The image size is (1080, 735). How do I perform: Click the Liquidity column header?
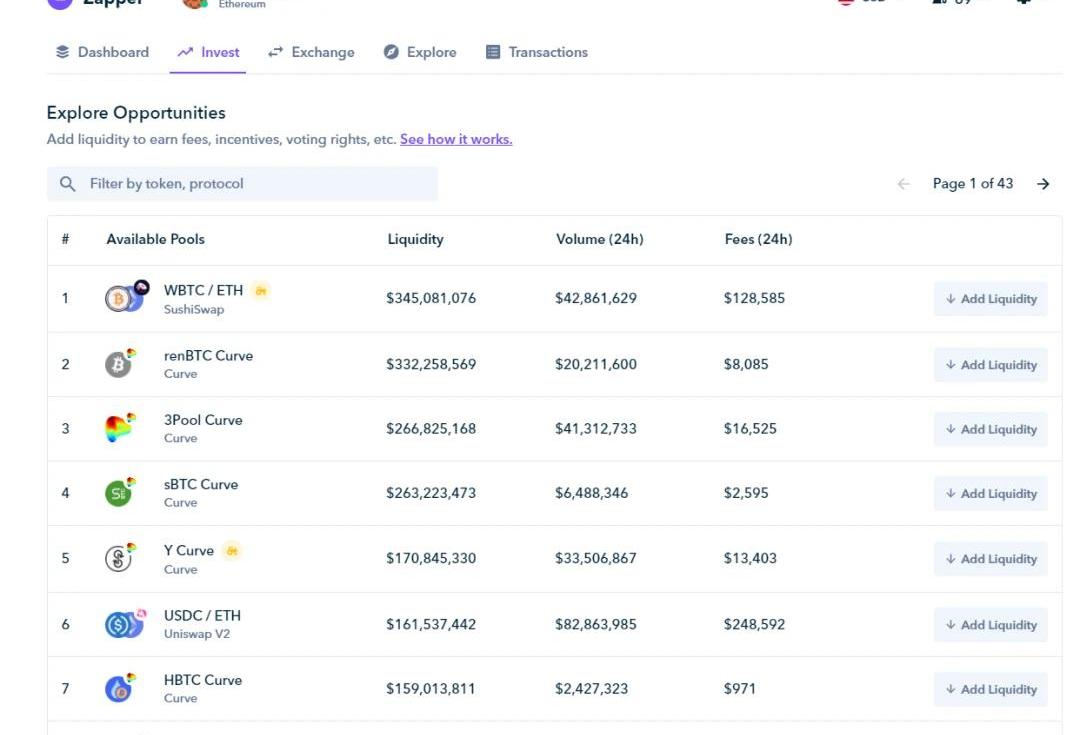415,239
